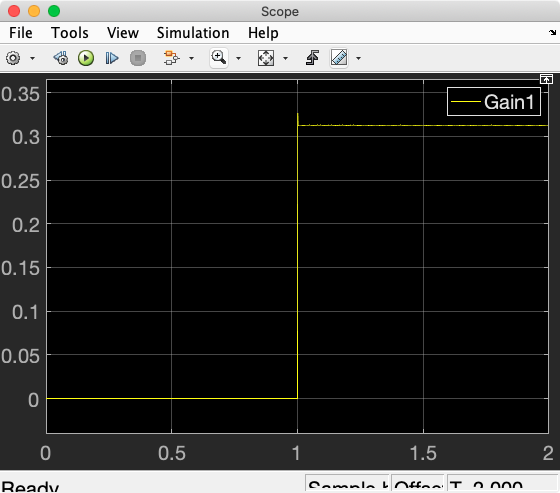Expand the axes scaling dropdown arrow
The image size is (560, 493).
coord(285,58)
